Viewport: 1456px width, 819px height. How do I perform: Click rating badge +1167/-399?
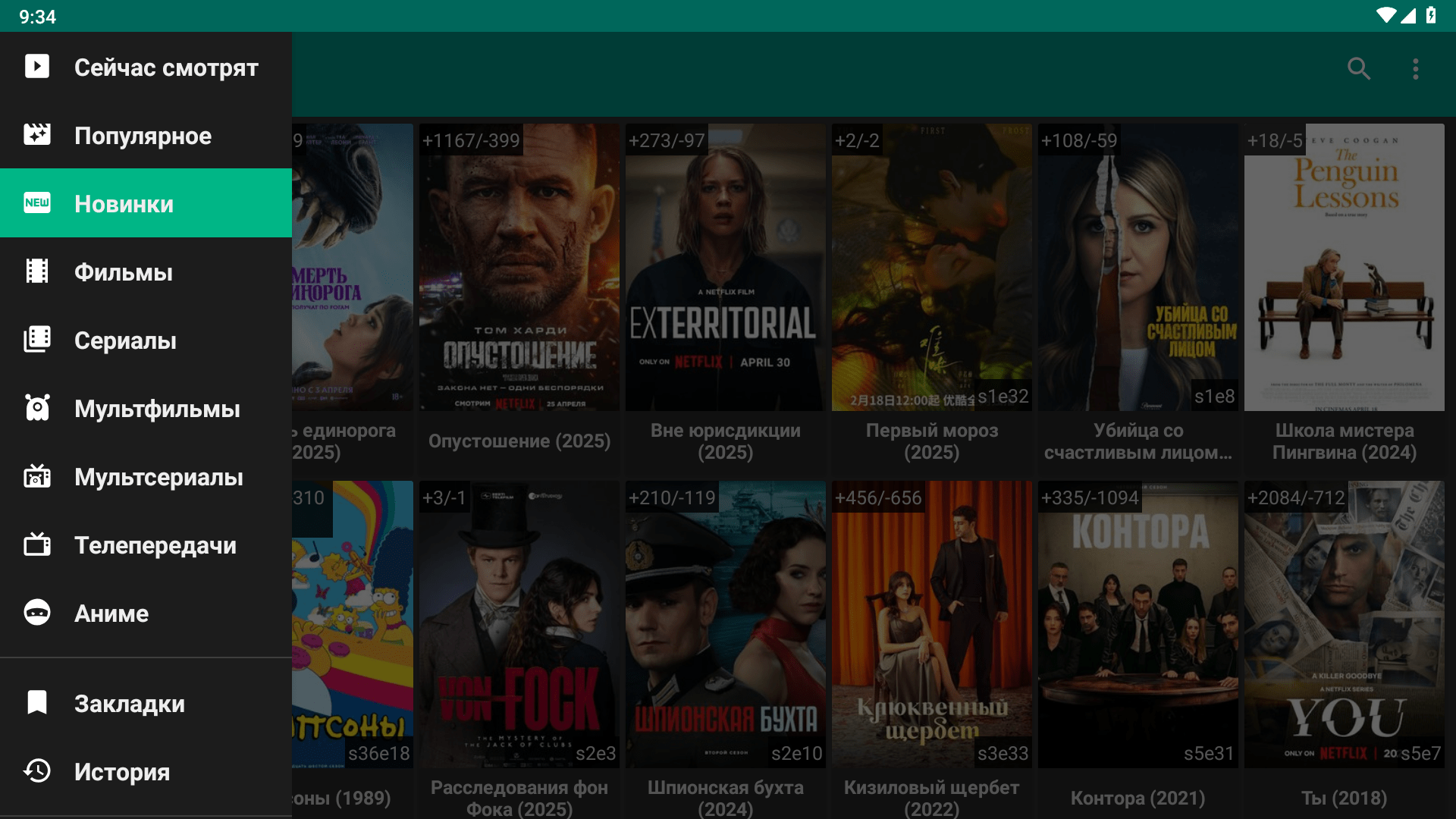471,140
